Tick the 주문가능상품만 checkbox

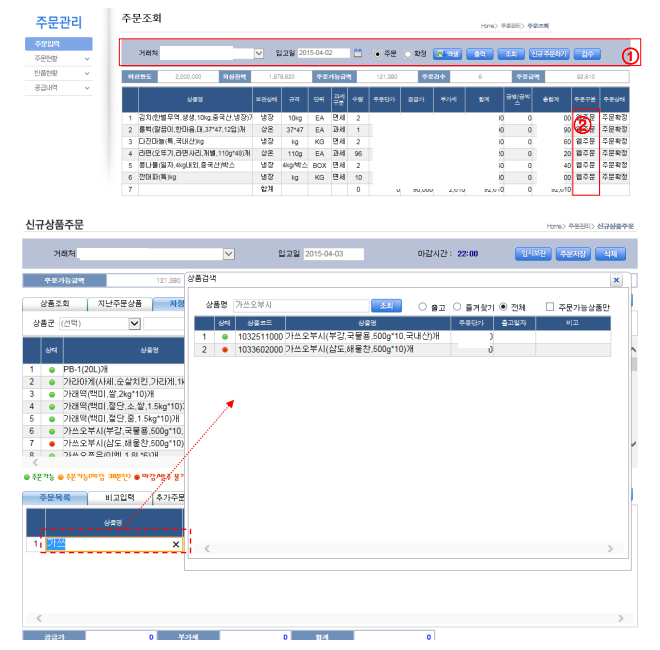549,307
